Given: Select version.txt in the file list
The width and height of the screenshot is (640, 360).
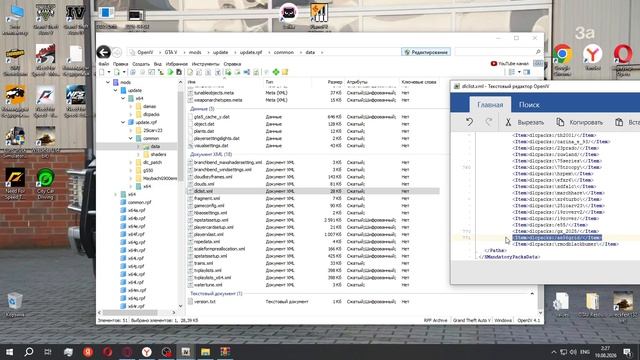Looking at the screenshot, I should (x=205, y=302).
